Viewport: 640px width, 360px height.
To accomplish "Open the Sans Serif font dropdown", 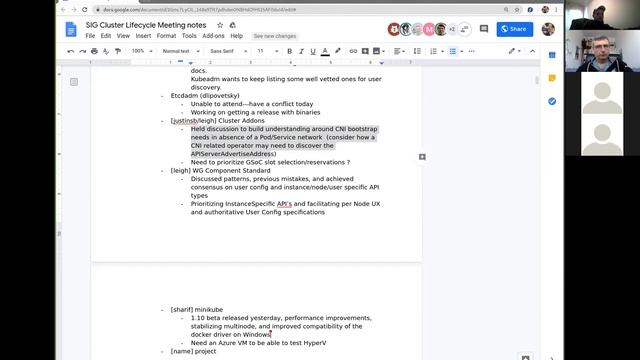I will (x=229, y=51).
